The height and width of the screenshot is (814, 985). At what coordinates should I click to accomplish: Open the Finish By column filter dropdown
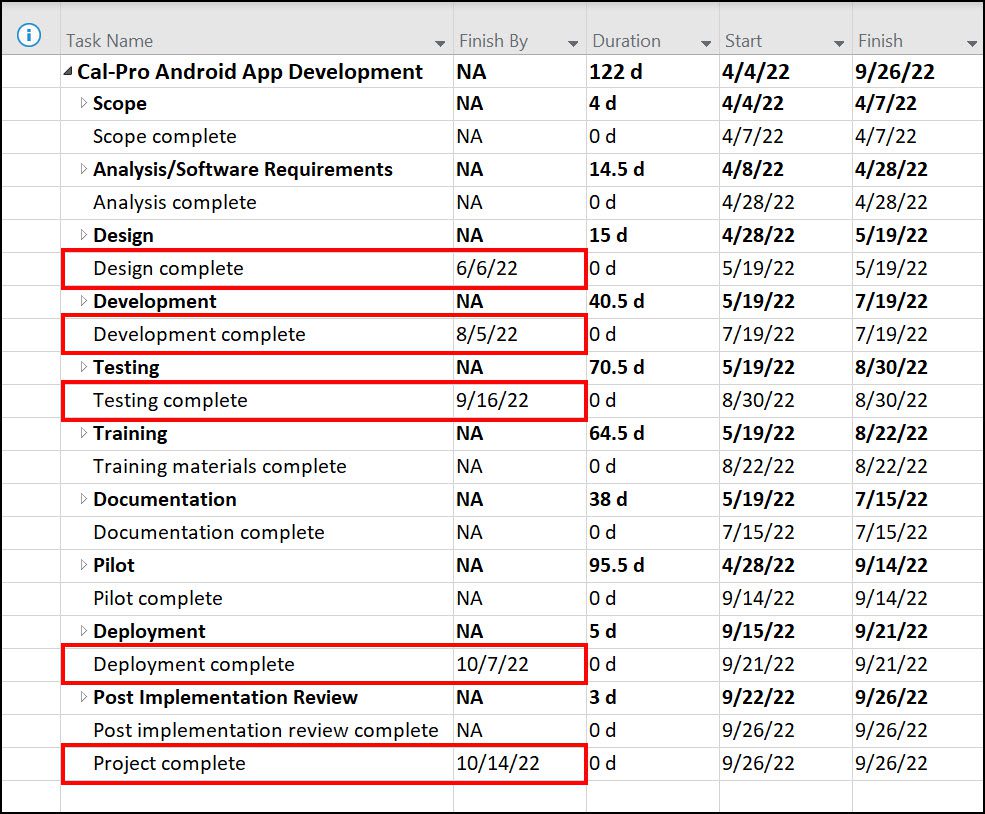point(573,43)
